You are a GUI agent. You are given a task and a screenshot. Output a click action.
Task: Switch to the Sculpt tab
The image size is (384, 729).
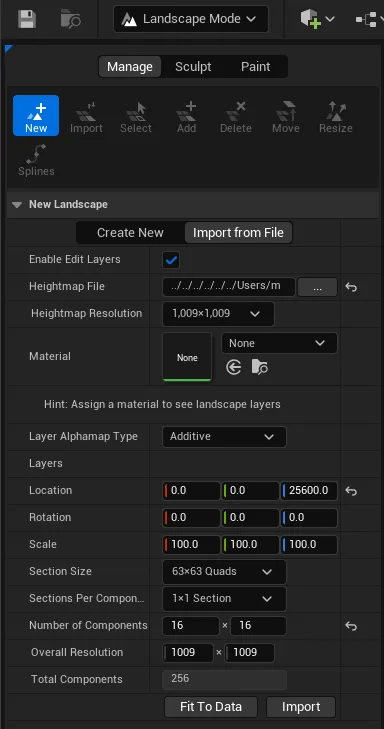coord(193,66)
